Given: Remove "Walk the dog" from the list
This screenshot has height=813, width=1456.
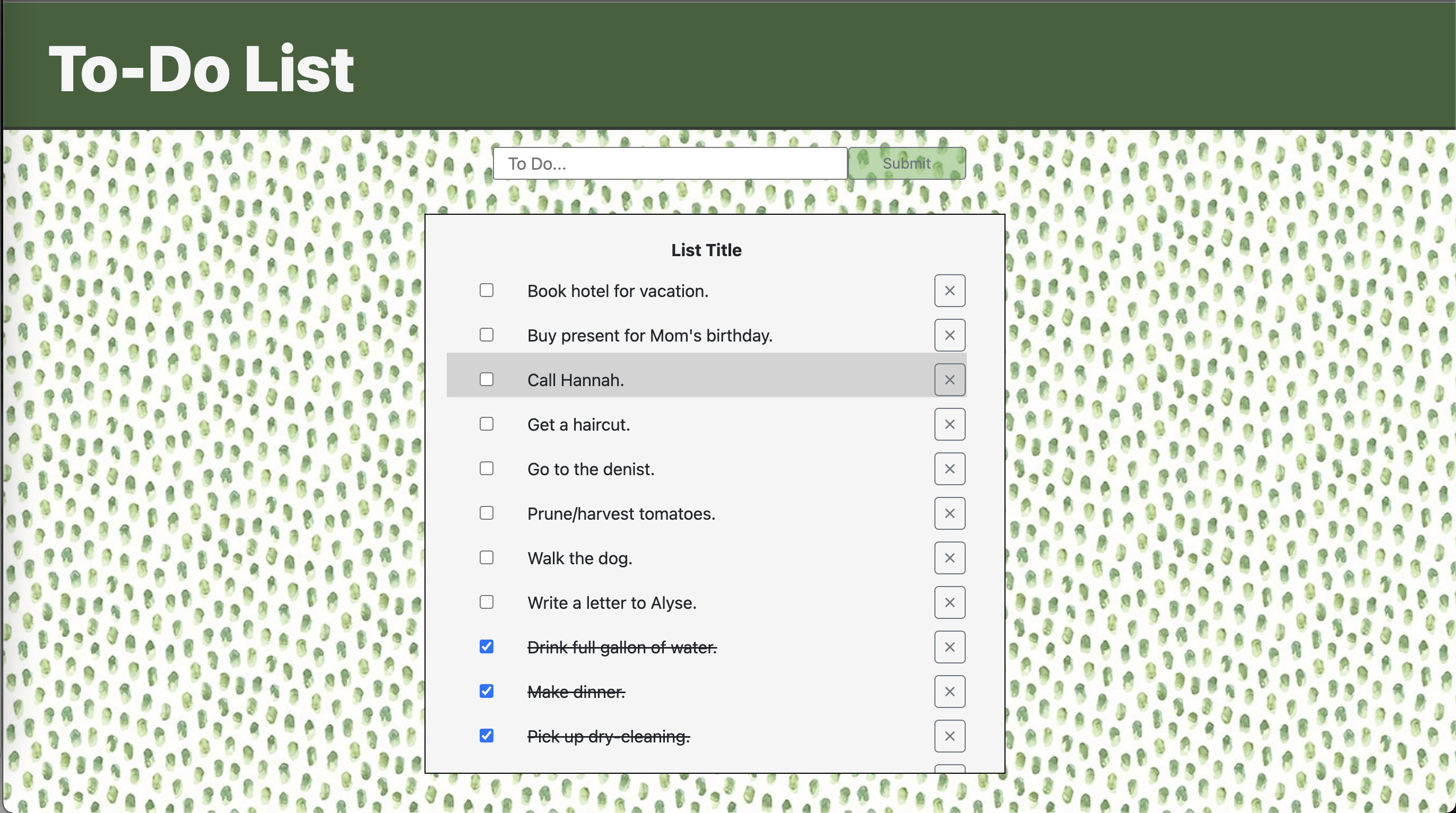Looking at the screenshot, I should (x=950, y=557).
